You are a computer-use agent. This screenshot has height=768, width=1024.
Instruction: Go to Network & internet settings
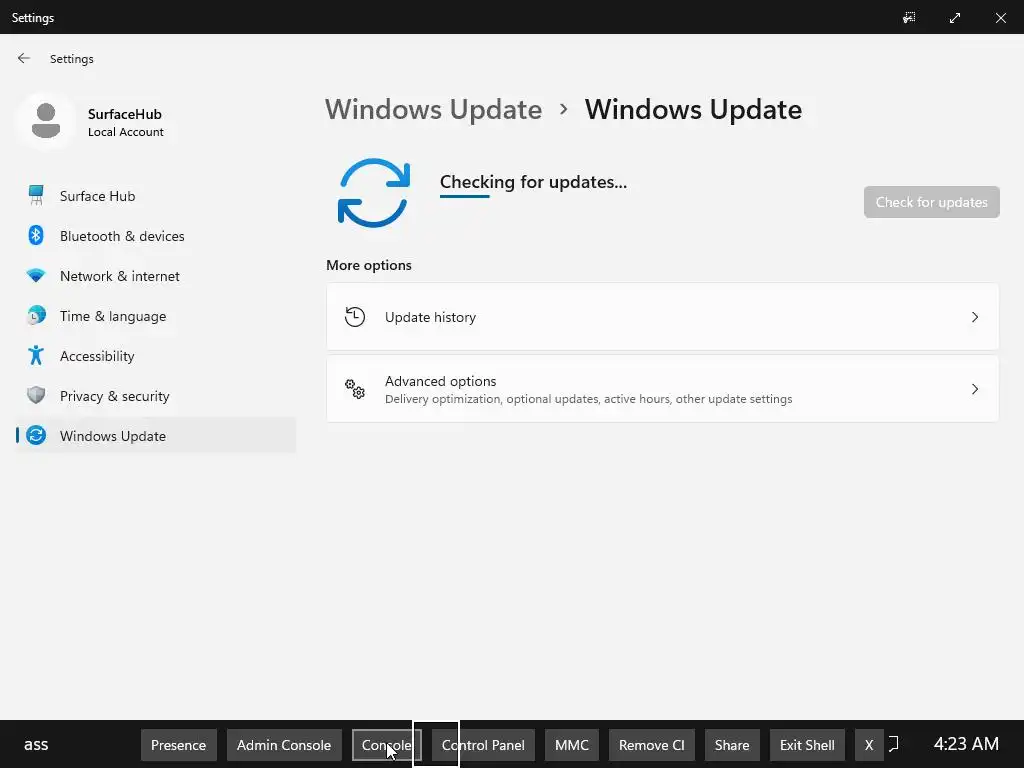[155, 276]
